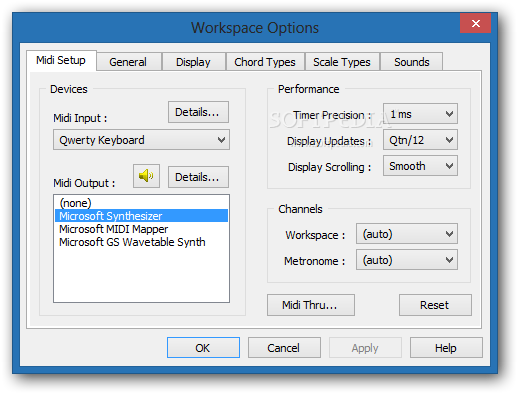Close the Workspace Options dialog

click(x=475, y=23)
